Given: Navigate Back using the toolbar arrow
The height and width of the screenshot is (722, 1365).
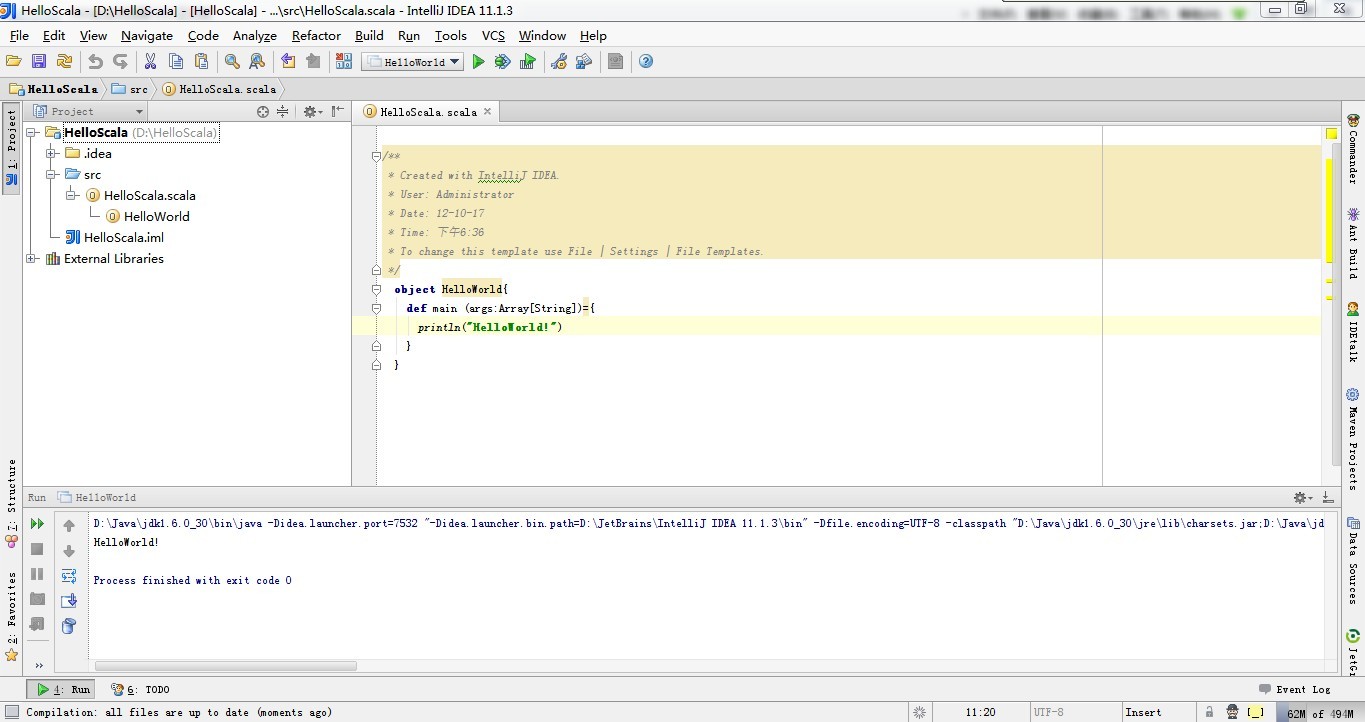Looking at the screenshot, I should pyautogui.click(x=288, y=62).
